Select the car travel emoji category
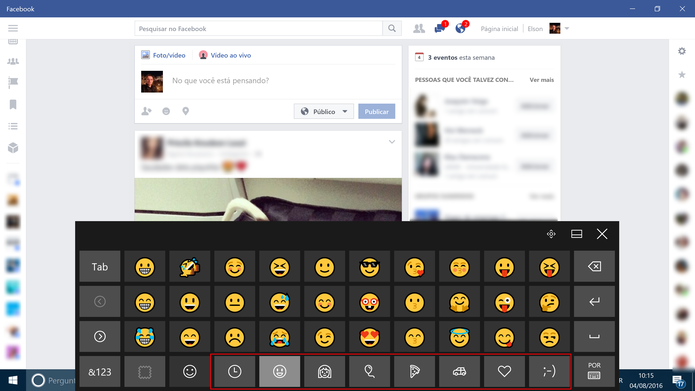 [x=459, y=371]
